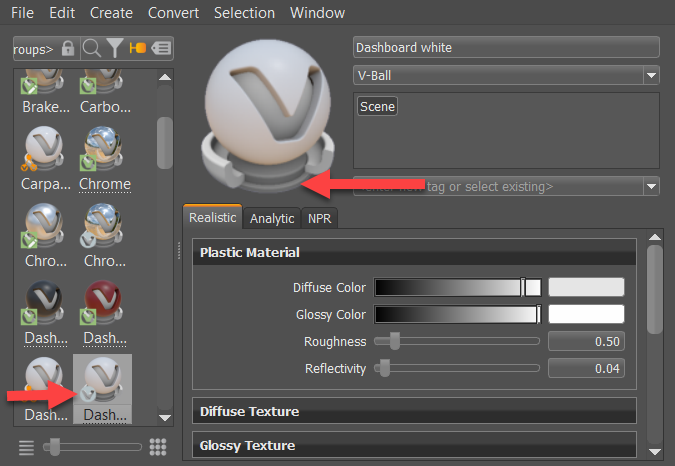Image resolution: width=675 pixels, height=466 pixels.
Task: Click the tag input field
Action: point(498,186)
